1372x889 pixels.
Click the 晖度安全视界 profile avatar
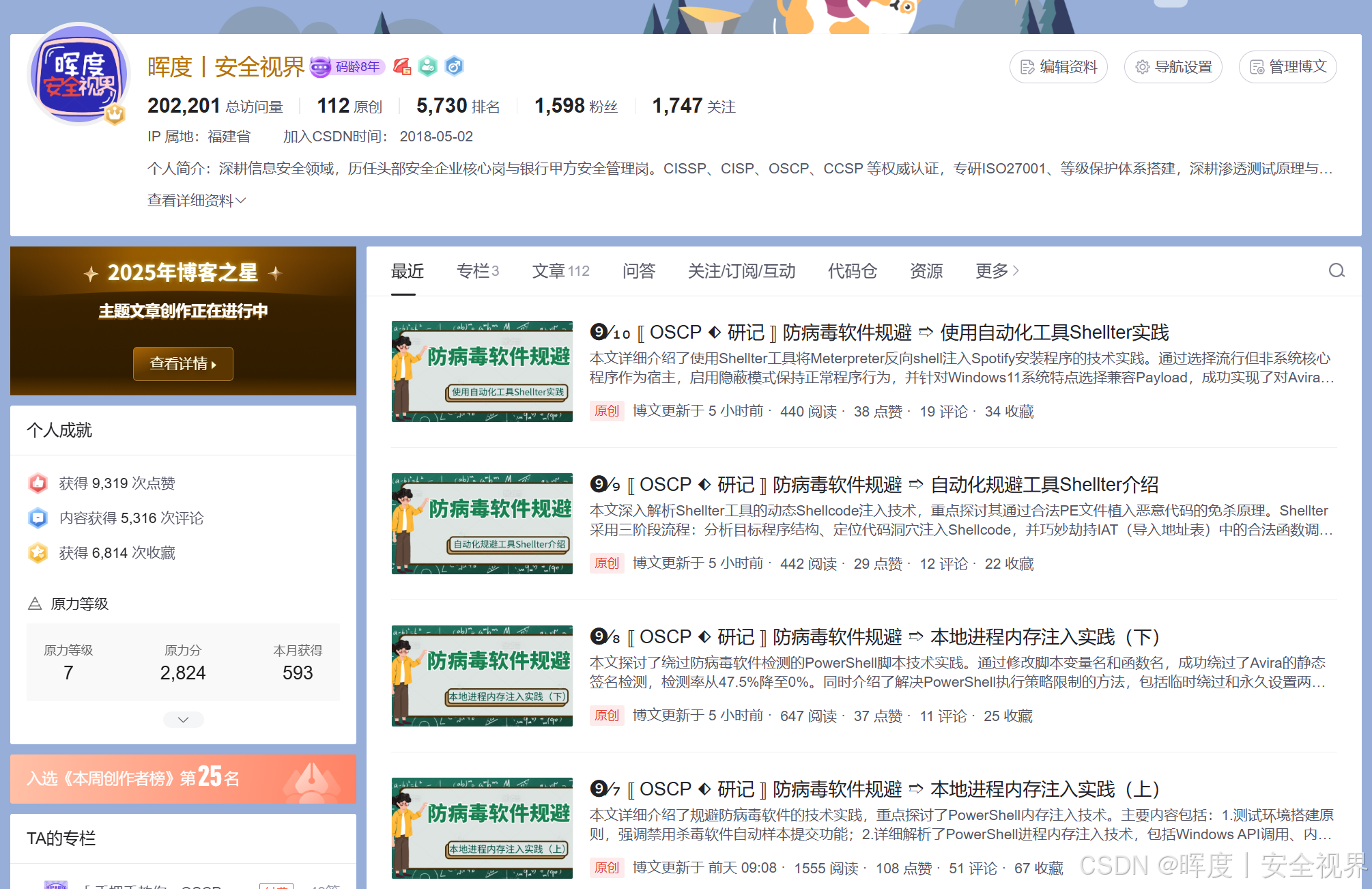[x=78, y=74]
